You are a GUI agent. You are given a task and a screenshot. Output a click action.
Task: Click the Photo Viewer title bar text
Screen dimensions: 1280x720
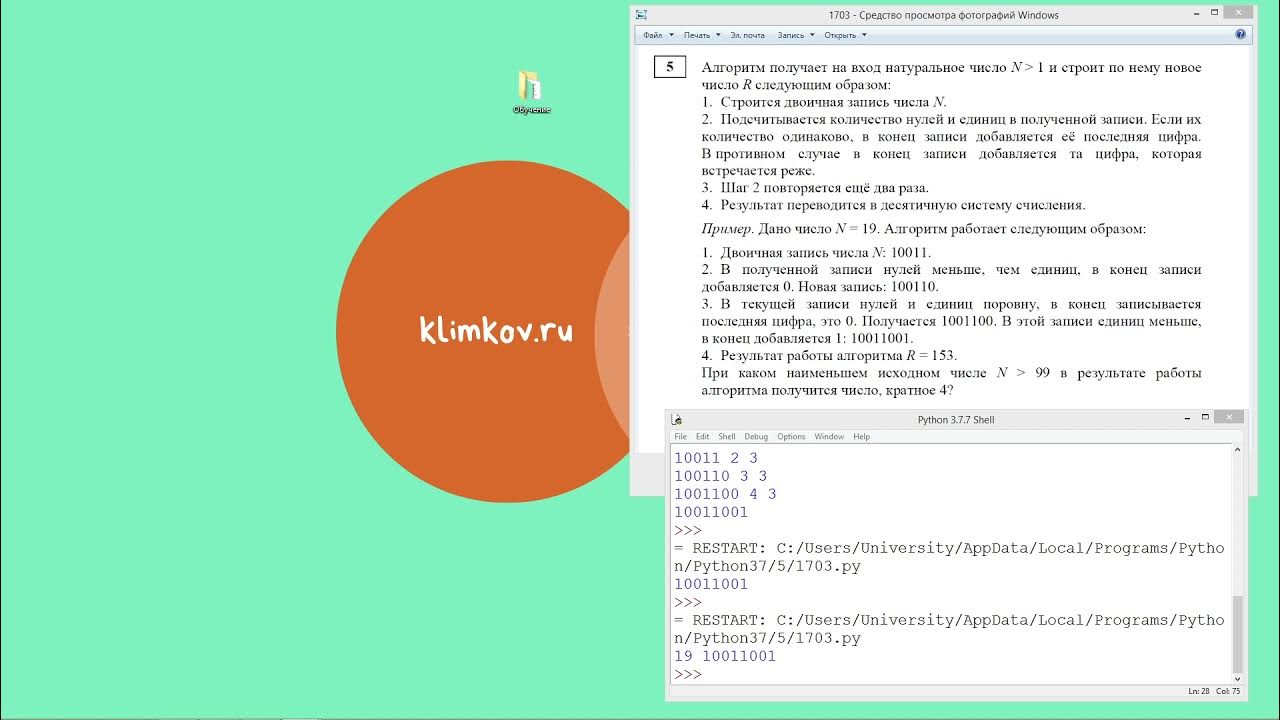(943, 15)
